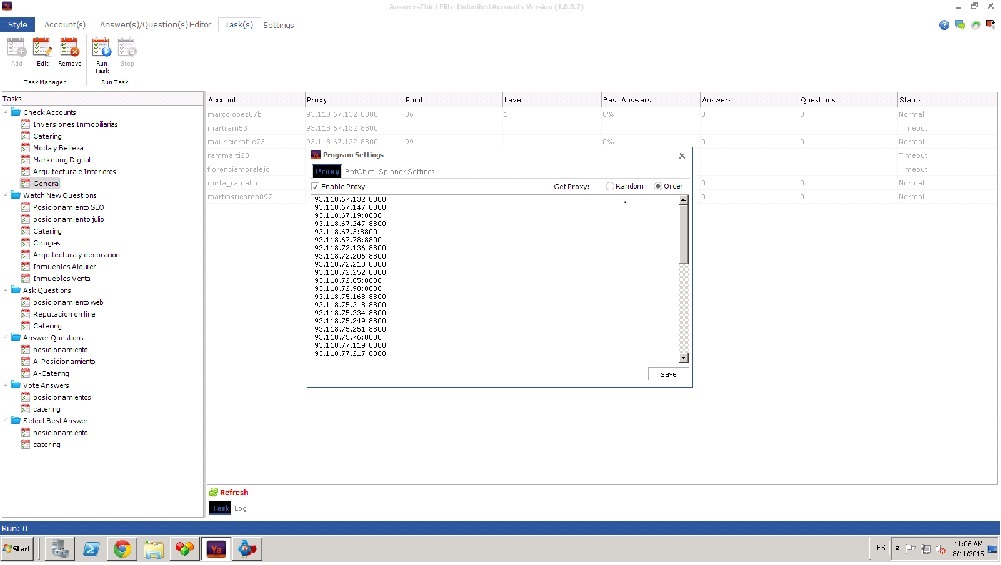Toggle the Enable Proxy checkbox

[315, 187]
